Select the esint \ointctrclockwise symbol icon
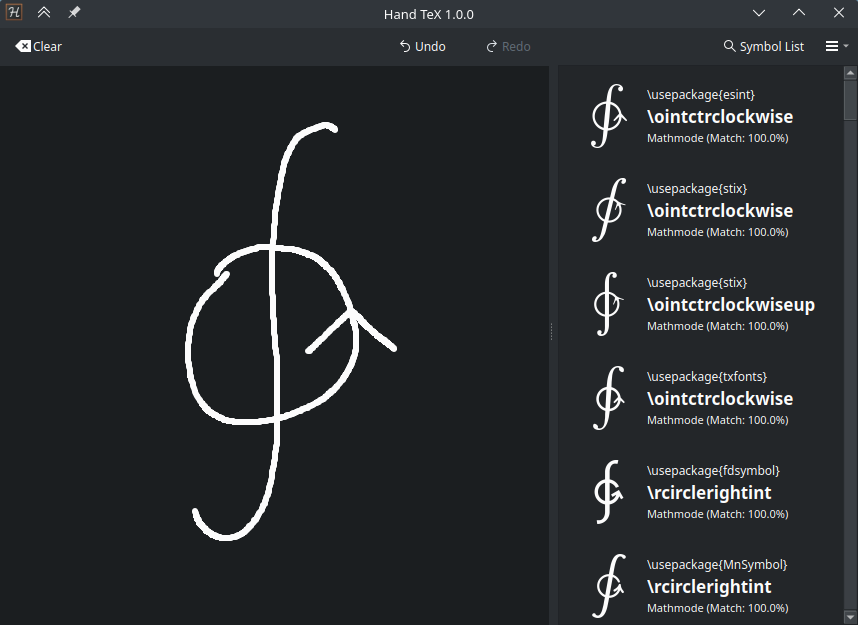The height and width of the screenshot is (625, 858). click(x=608, y=116)
